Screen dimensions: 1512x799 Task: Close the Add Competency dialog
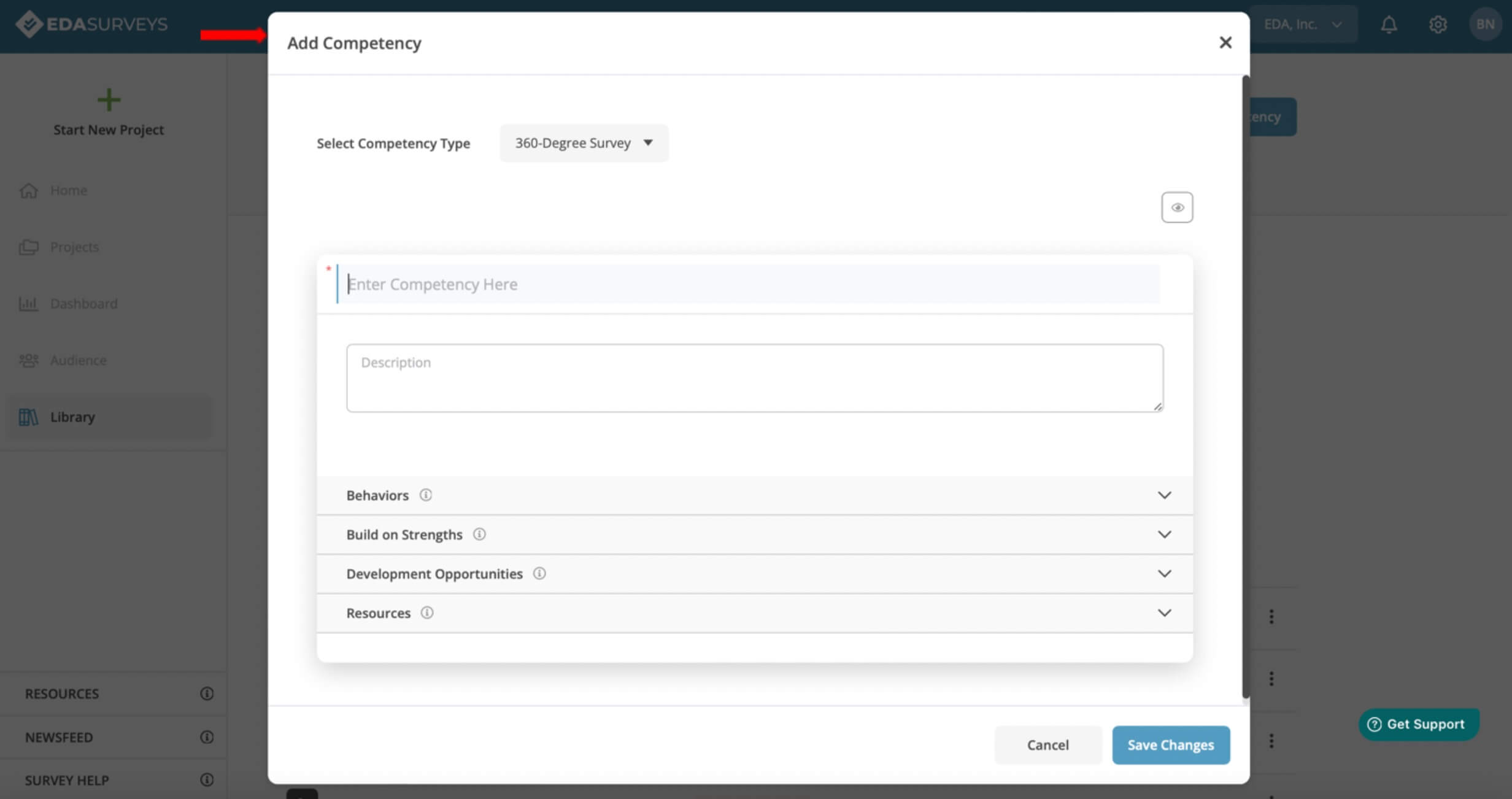coord(1225,42)
